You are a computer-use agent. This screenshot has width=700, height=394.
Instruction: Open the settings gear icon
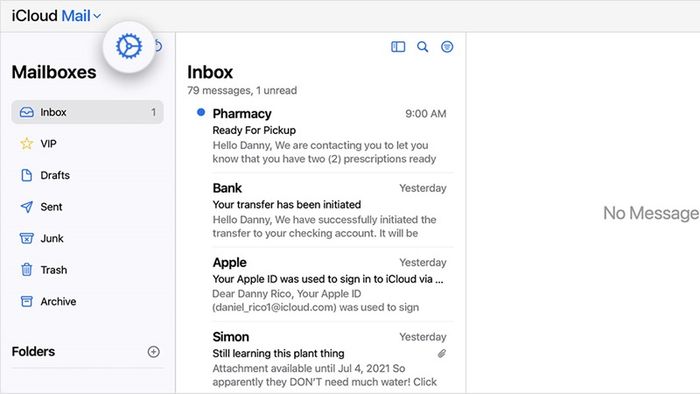(x=129, y=46)
